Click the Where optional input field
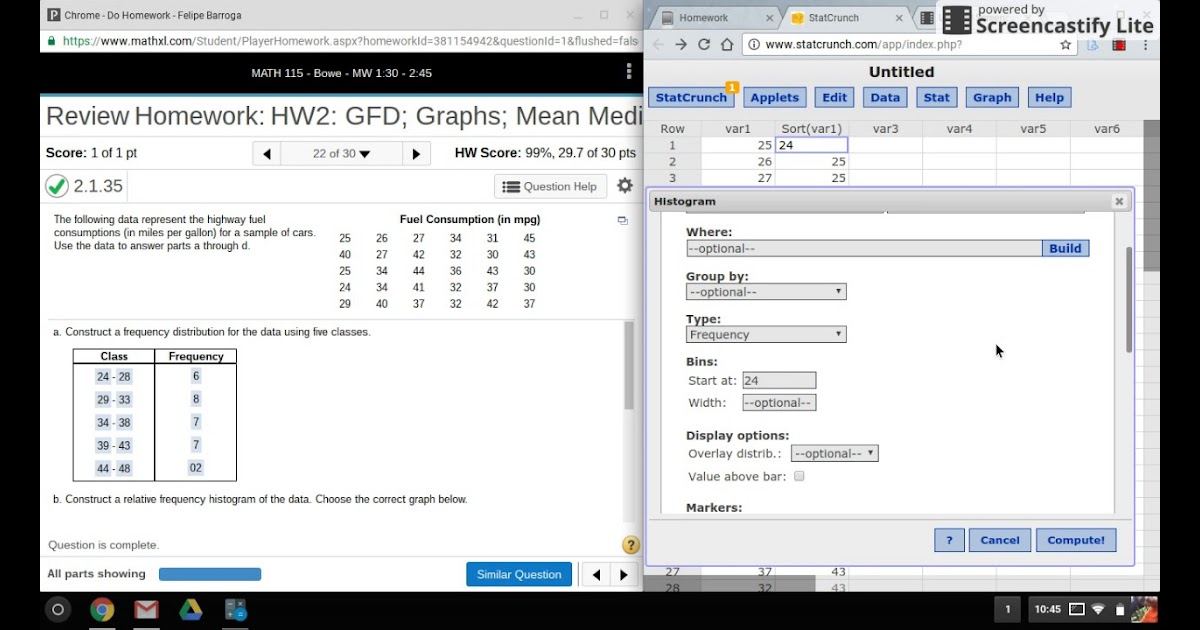 click(x=864, y=248)
